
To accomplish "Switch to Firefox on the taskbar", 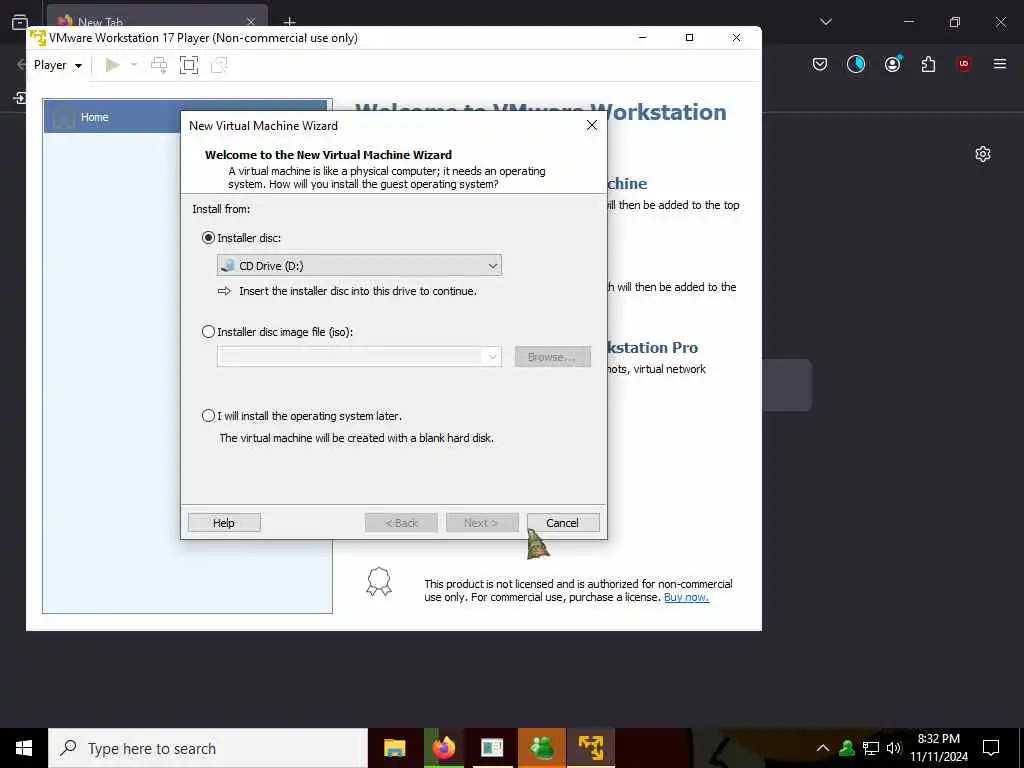I will (443, 748).
